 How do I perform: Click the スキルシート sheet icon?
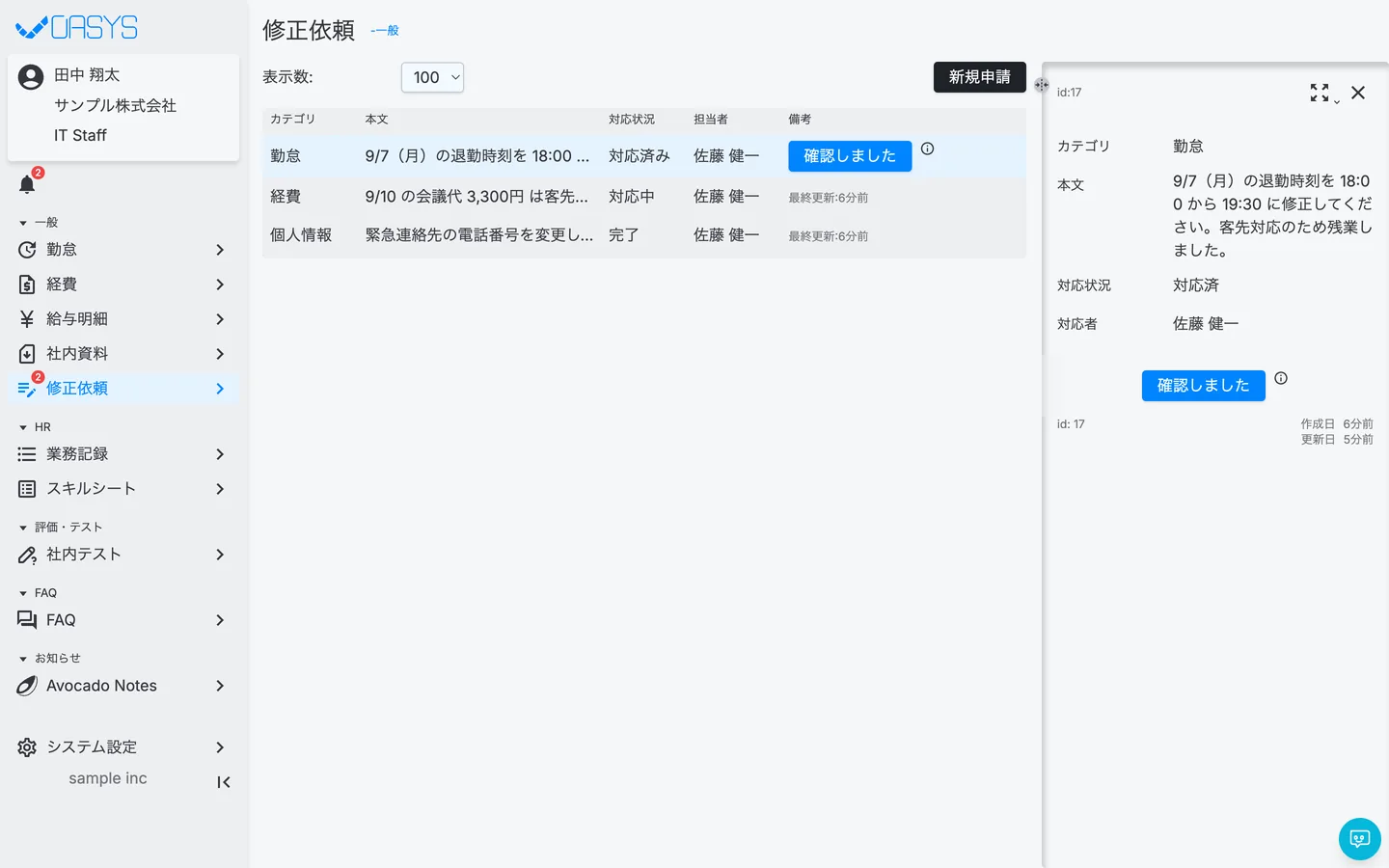[x=27, y=489]
